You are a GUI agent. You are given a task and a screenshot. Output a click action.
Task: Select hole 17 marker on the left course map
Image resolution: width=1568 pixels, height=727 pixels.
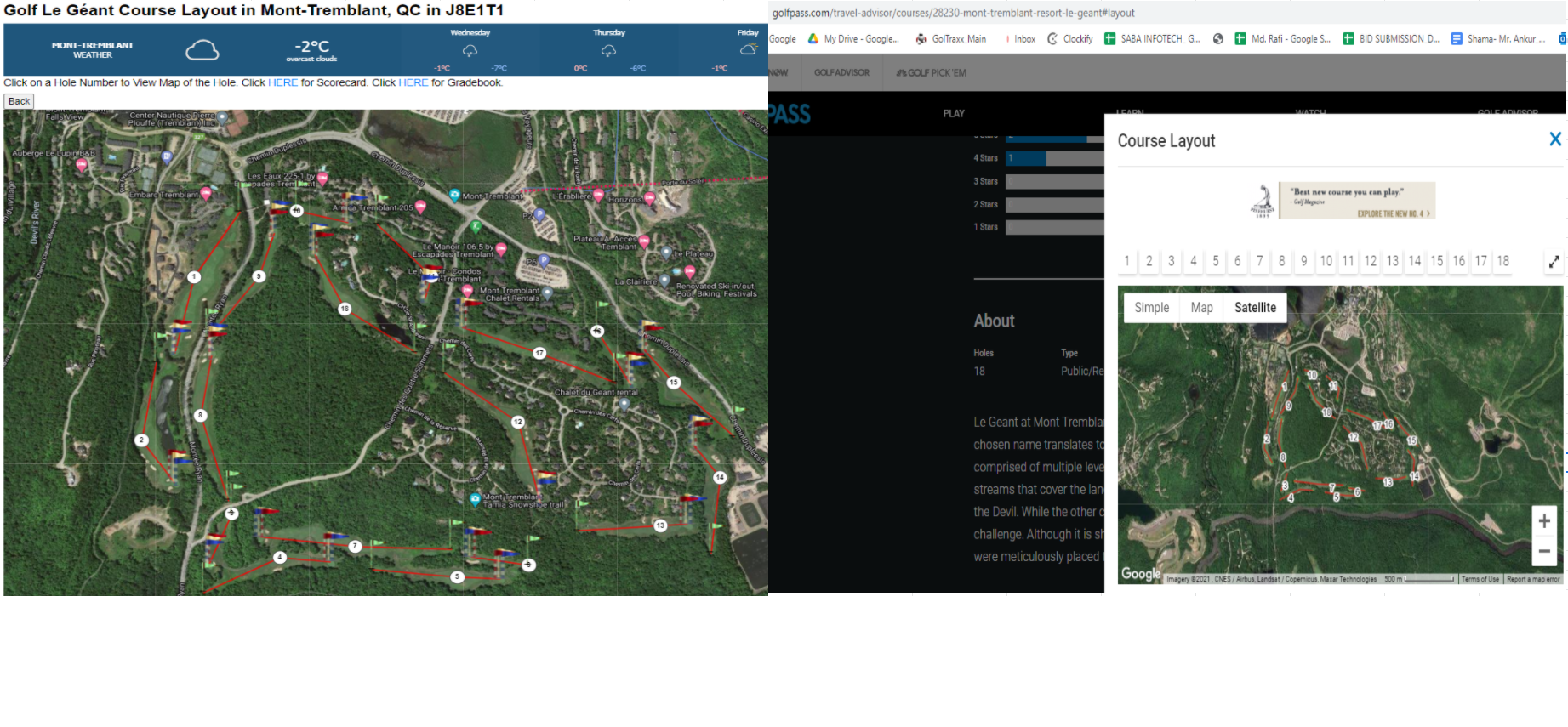point(539,353)
